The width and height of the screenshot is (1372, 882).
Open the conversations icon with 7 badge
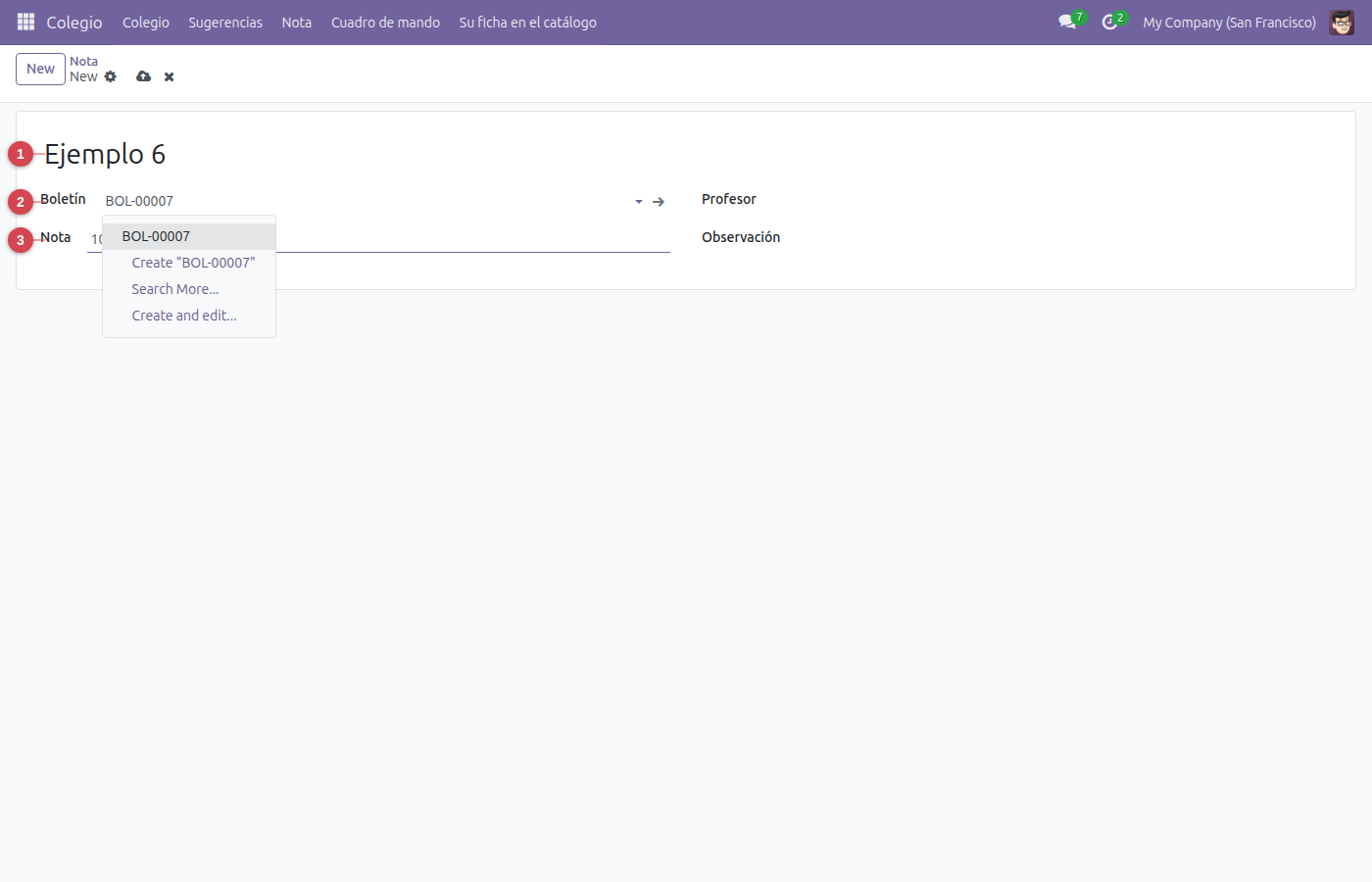tap(1068, 22)
